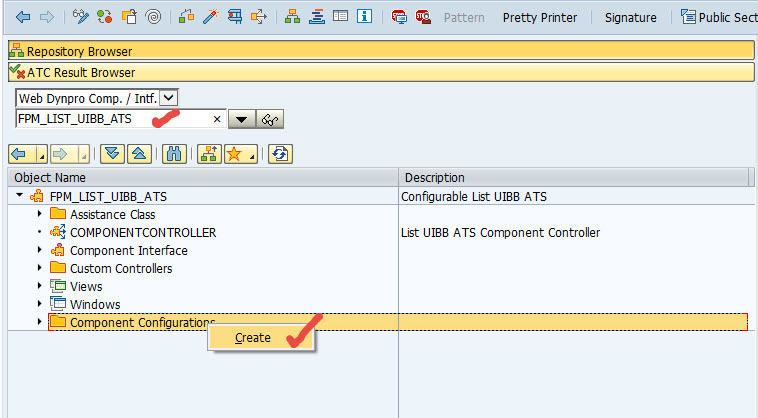Click the Active/Inactive toggle icon in top toolbar
The image size is (758, 418).
[104, 17]
